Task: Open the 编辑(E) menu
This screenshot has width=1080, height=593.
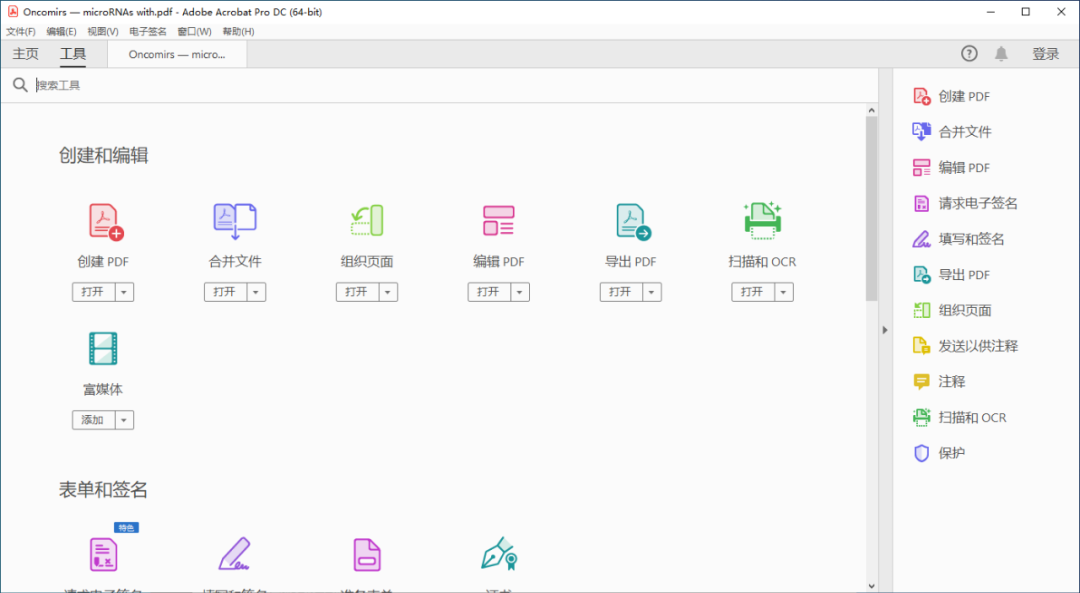Action: [61, 32]
